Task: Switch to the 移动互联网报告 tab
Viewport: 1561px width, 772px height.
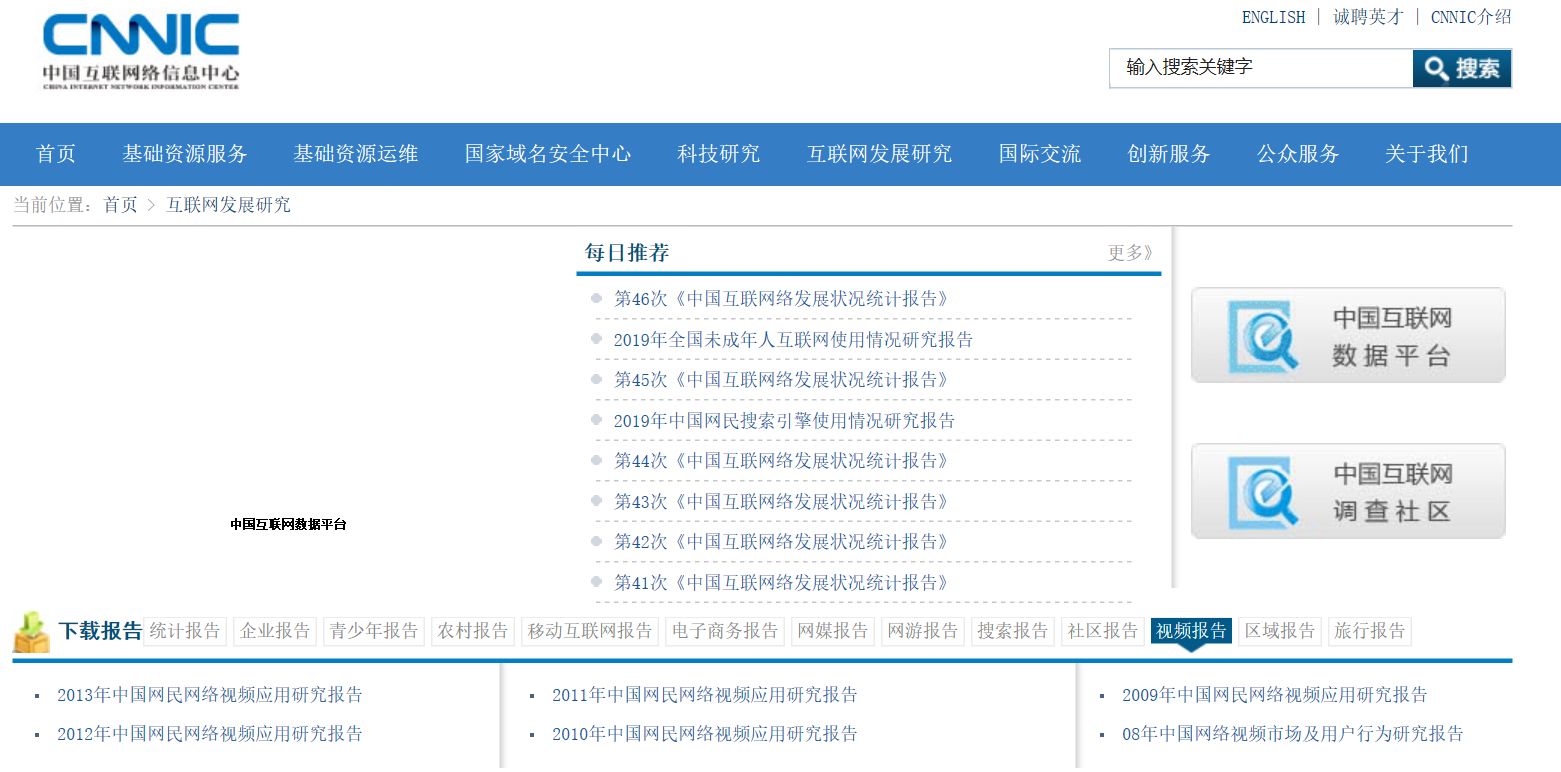Action: click(x=590, y=631)
